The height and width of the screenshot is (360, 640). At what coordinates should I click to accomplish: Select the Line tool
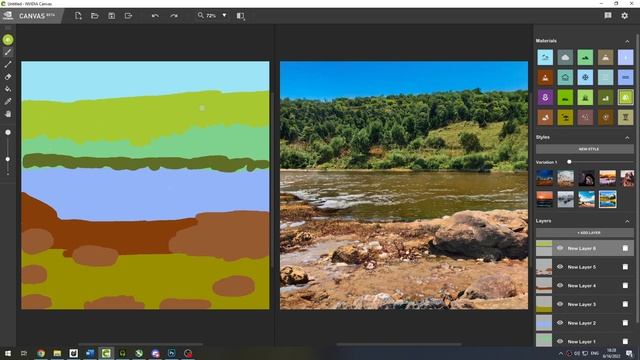(8, 64)
